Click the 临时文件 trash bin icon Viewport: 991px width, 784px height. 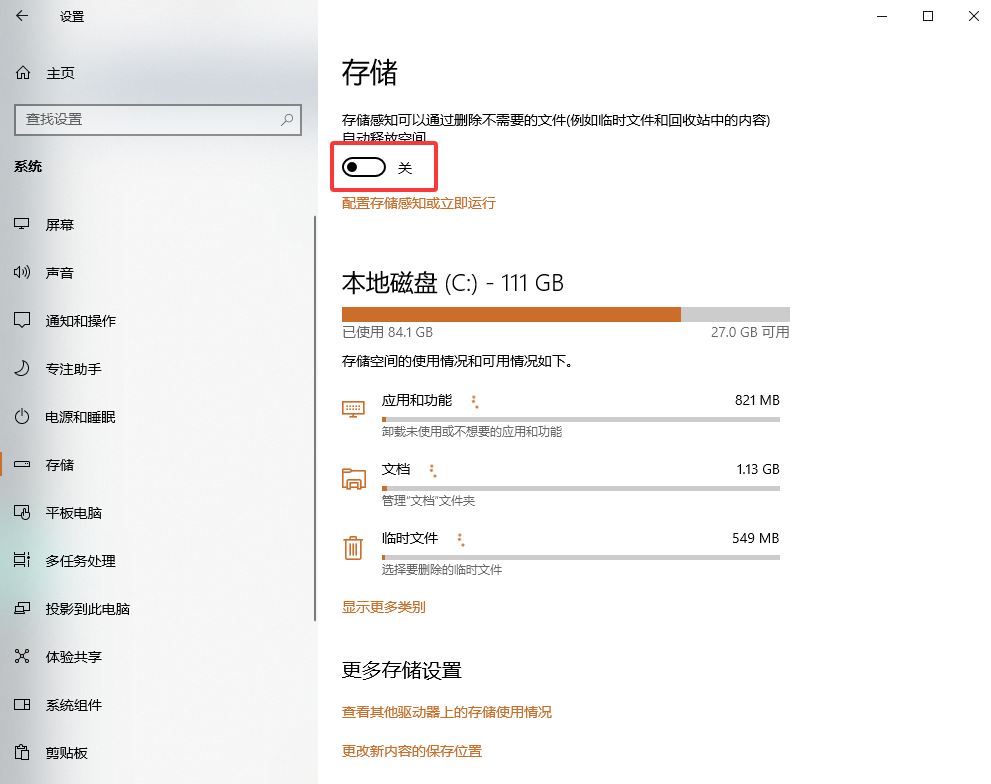click(353, 547)
